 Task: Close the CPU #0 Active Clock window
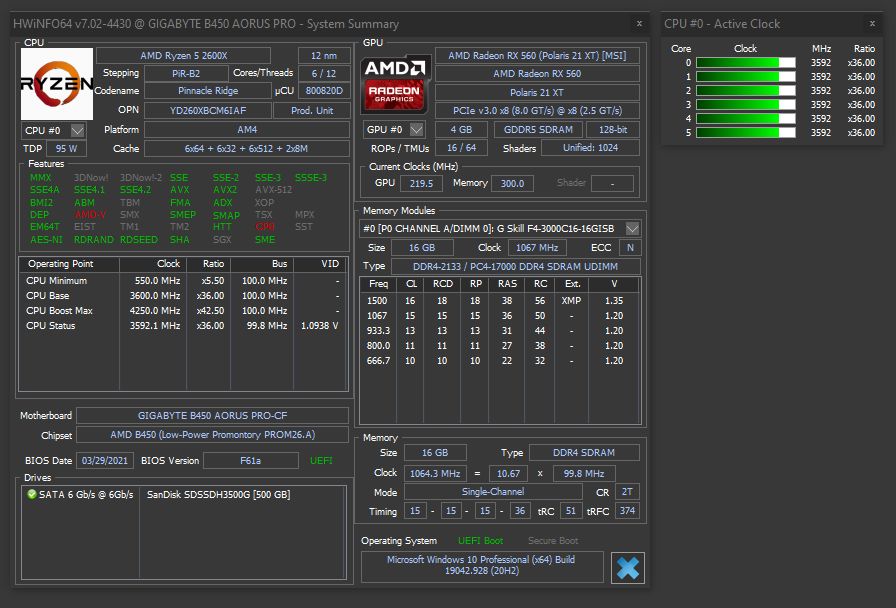872,23
